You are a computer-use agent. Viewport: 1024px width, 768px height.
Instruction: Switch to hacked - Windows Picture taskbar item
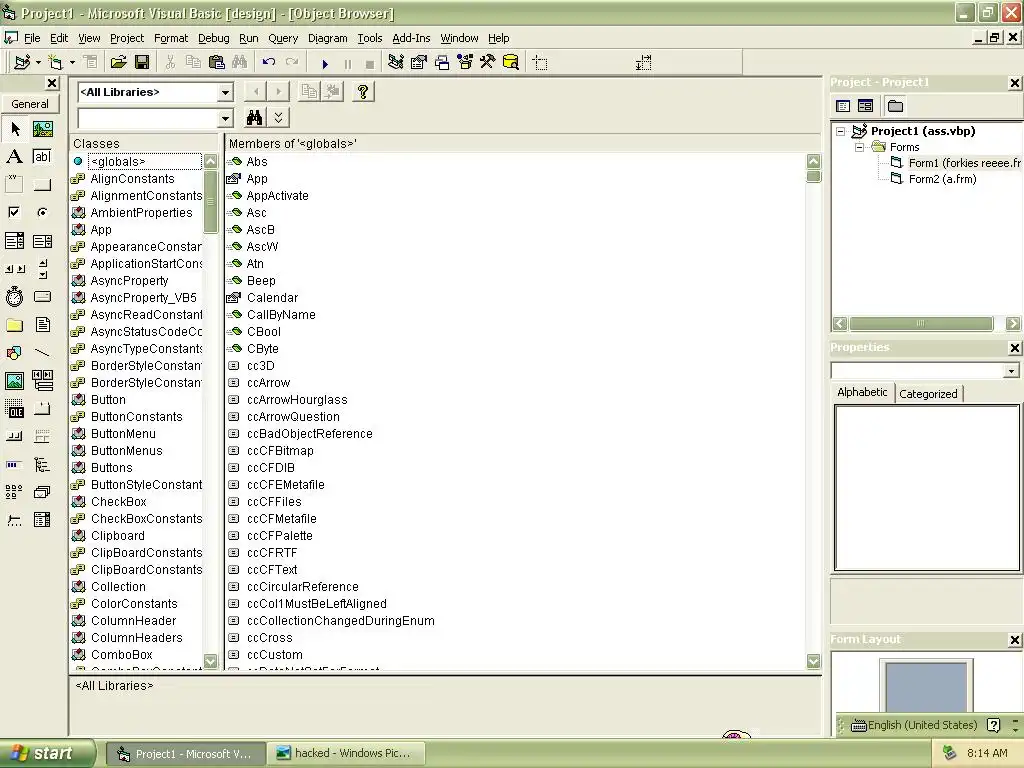tap(346, 753)
